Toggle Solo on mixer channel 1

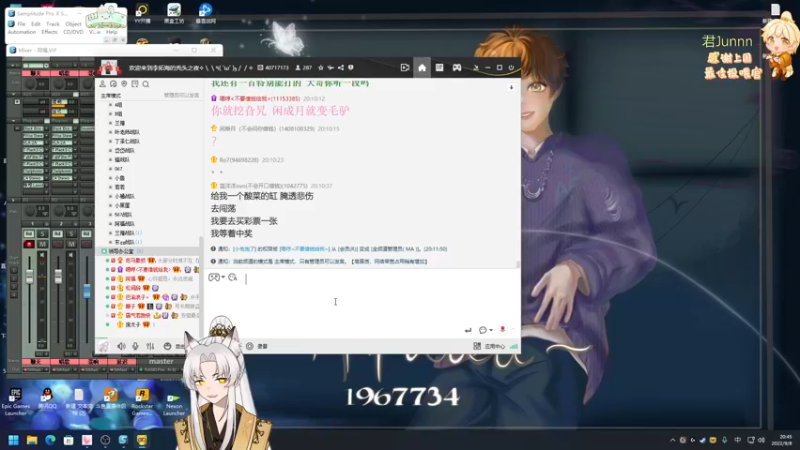pos(43,234)
